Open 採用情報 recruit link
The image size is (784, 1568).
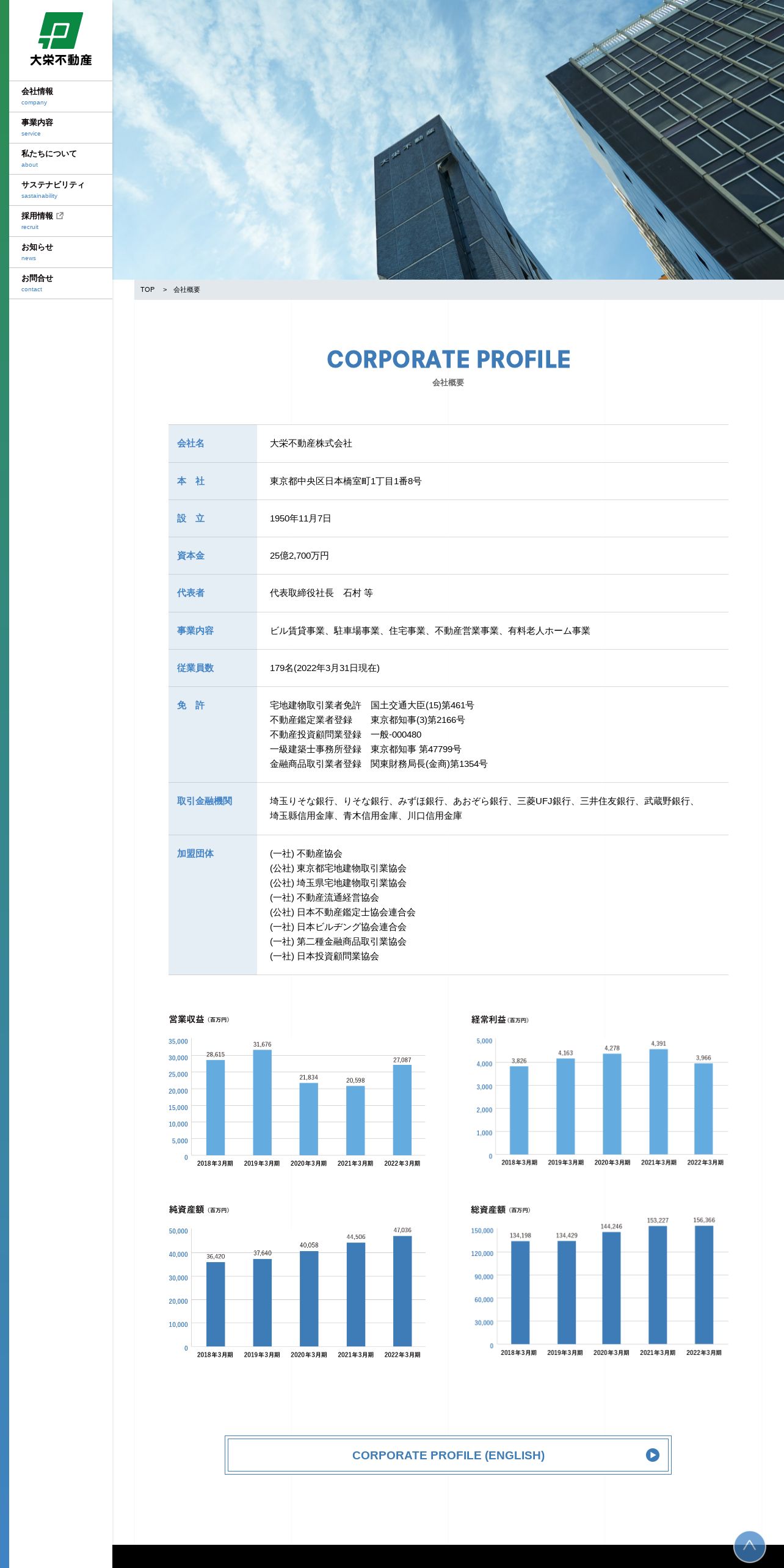tap(60, 221)
